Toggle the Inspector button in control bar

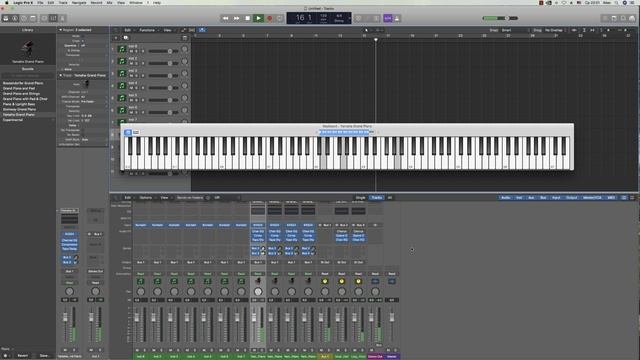coord(15,18)
